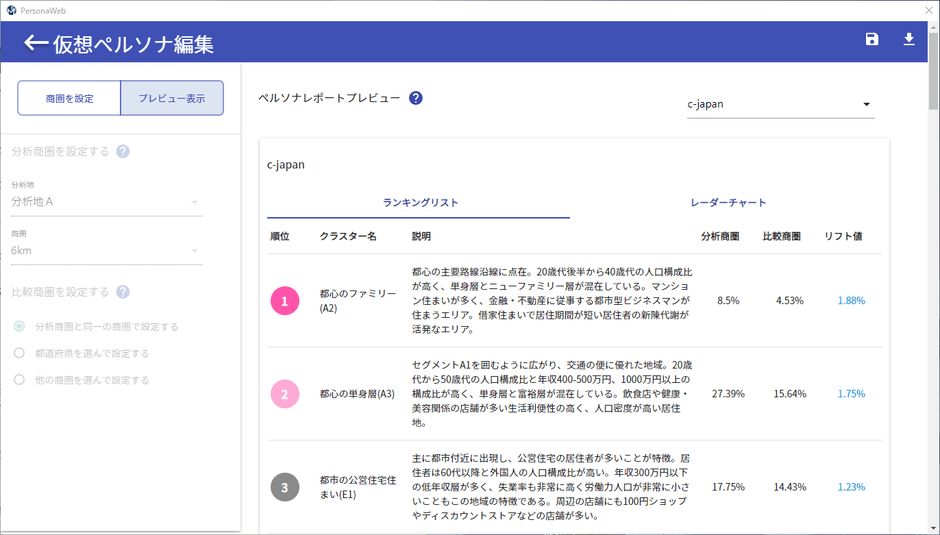
Task: Click the 8.5% analysis value
Action: (728, 300)
